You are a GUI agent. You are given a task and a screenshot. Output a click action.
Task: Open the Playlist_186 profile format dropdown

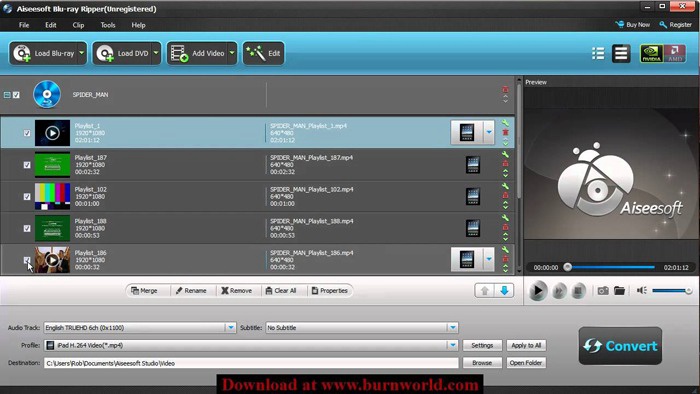(489, 259)
